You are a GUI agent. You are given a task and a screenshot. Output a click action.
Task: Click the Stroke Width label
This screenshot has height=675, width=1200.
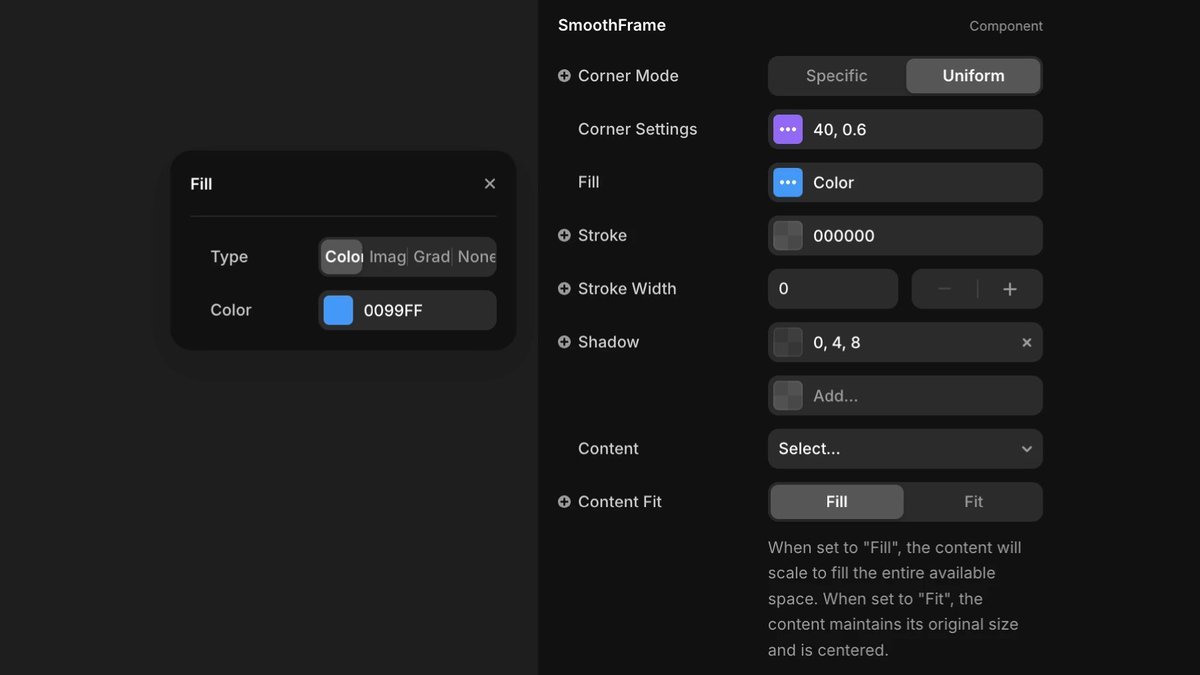[627, 289]
